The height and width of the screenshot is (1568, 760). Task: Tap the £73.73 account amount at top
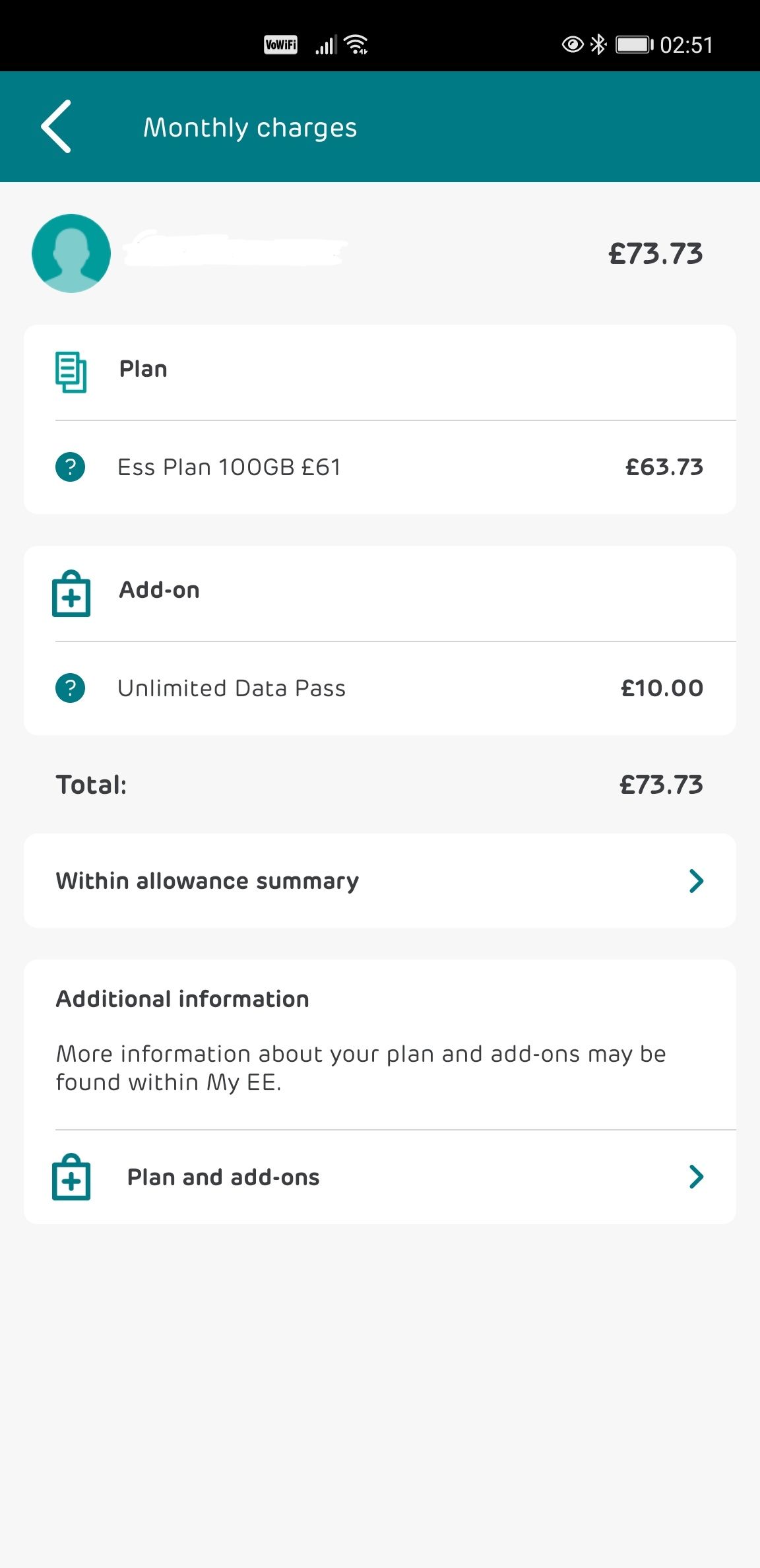(x=655, y=254)
